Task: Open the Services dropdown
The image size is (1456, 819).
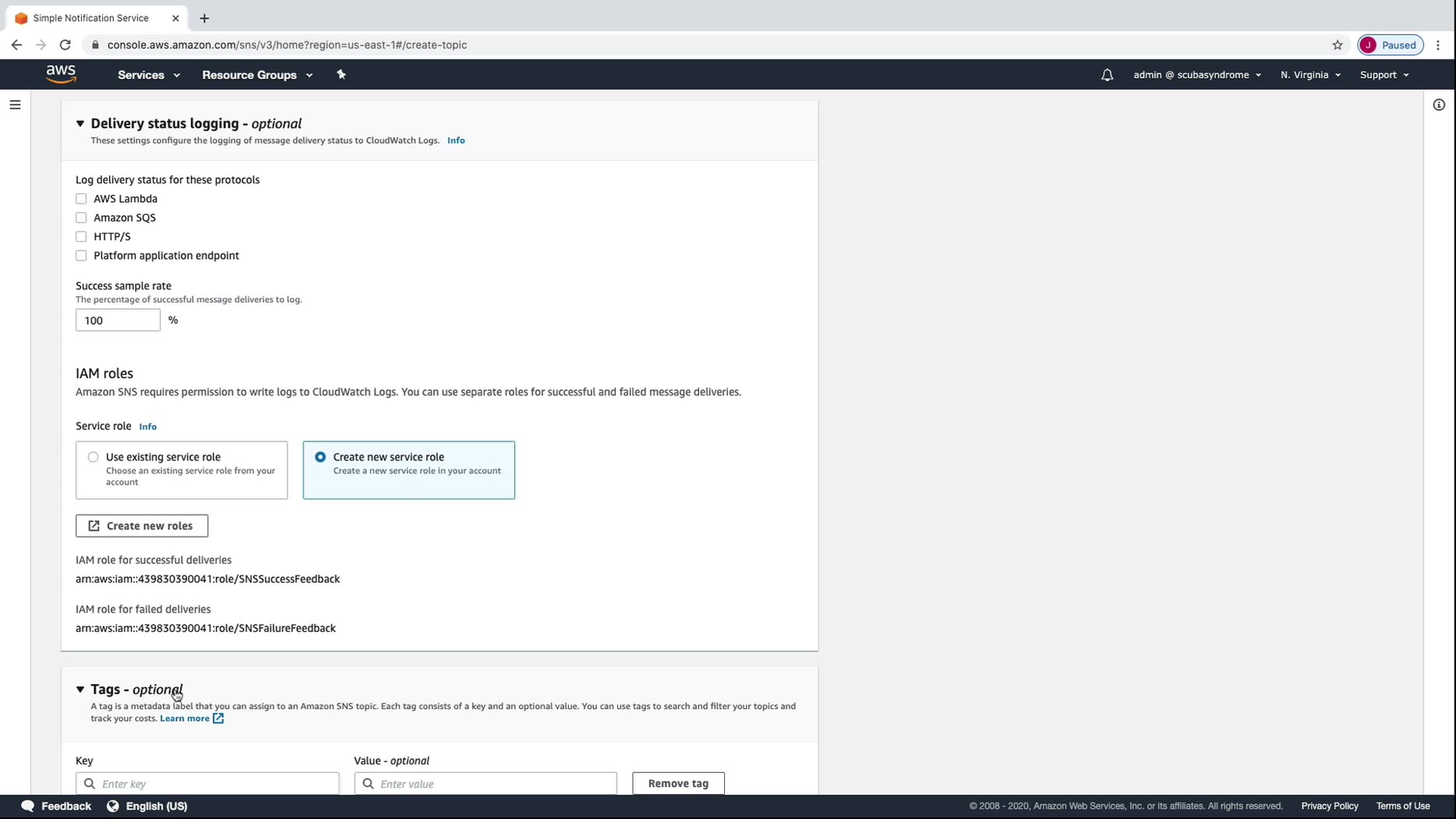Action: 149,75
